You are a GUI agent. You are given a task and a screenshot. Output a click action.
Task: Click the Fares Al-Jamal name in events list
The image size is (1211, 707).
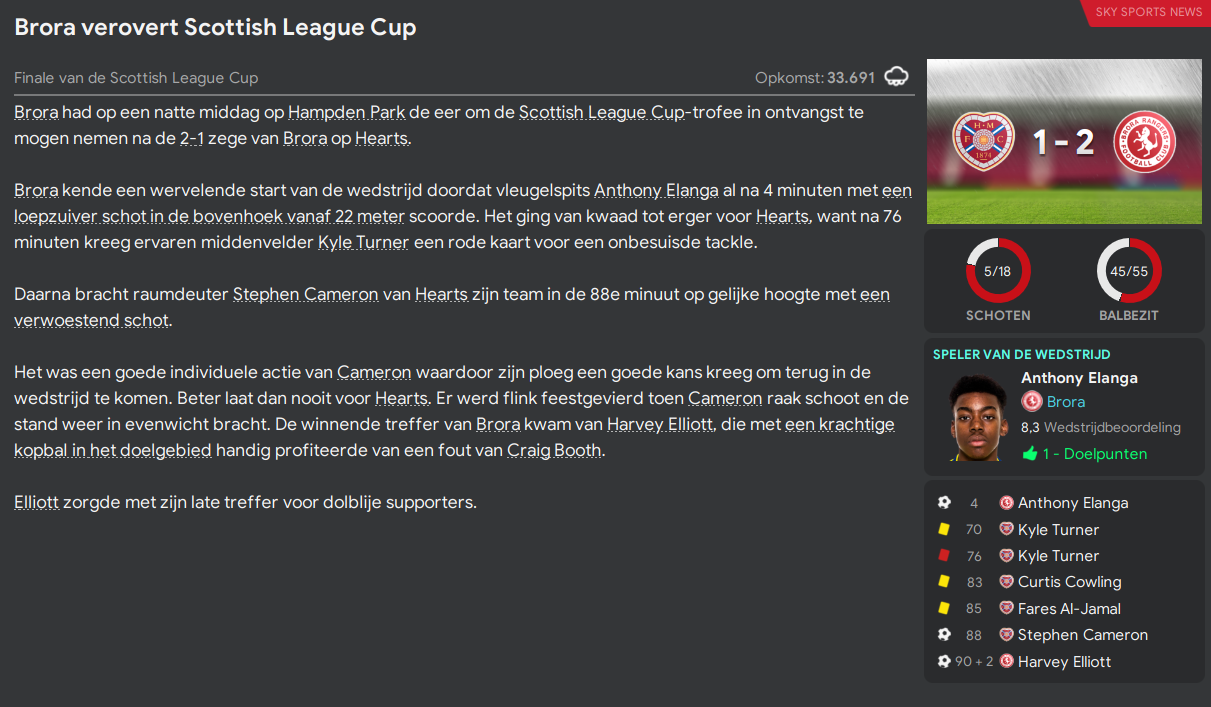(1069, 608)
